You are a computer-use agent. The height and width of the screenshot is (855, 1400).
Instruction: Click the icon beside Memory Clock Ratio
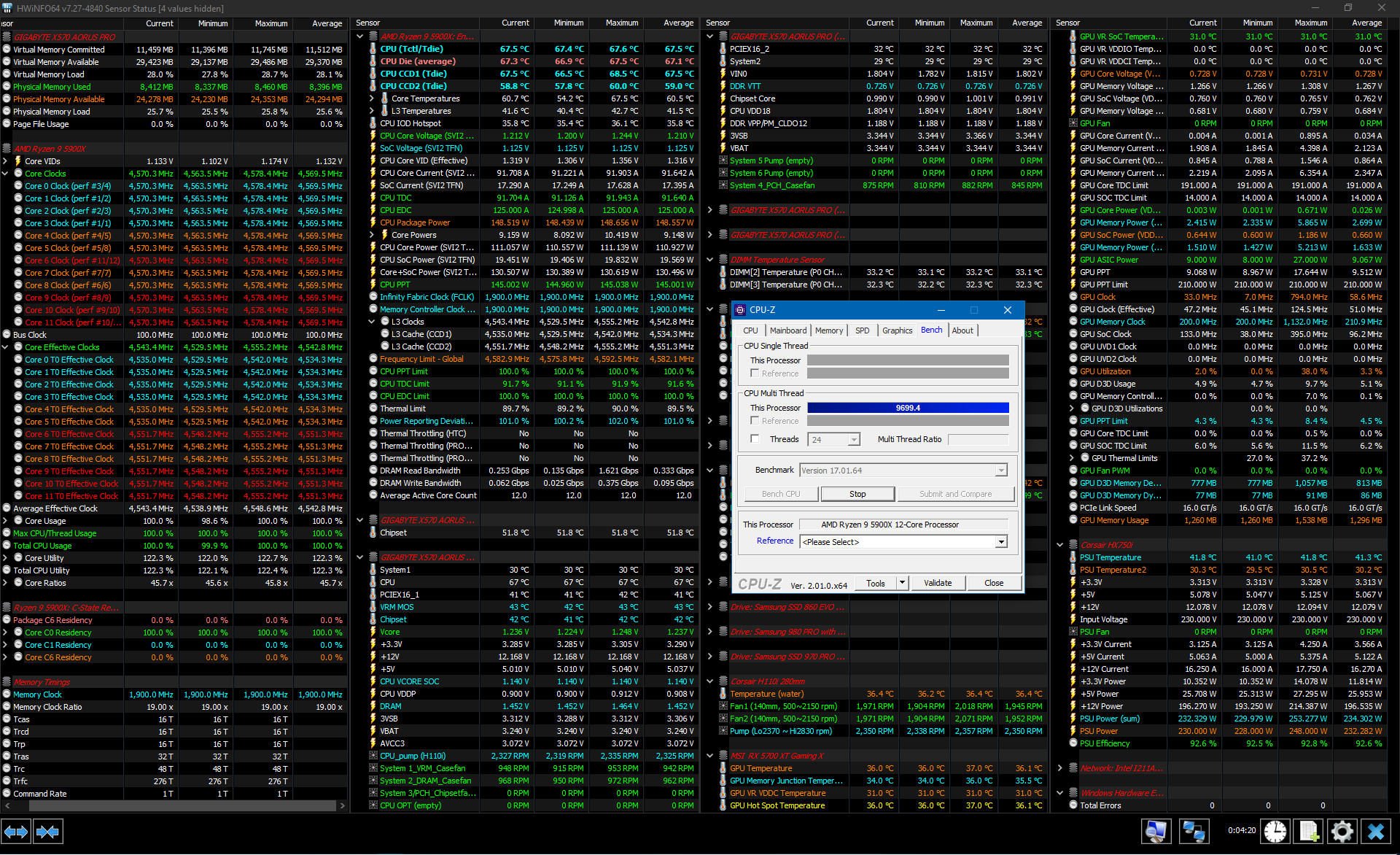coord(7,707)
